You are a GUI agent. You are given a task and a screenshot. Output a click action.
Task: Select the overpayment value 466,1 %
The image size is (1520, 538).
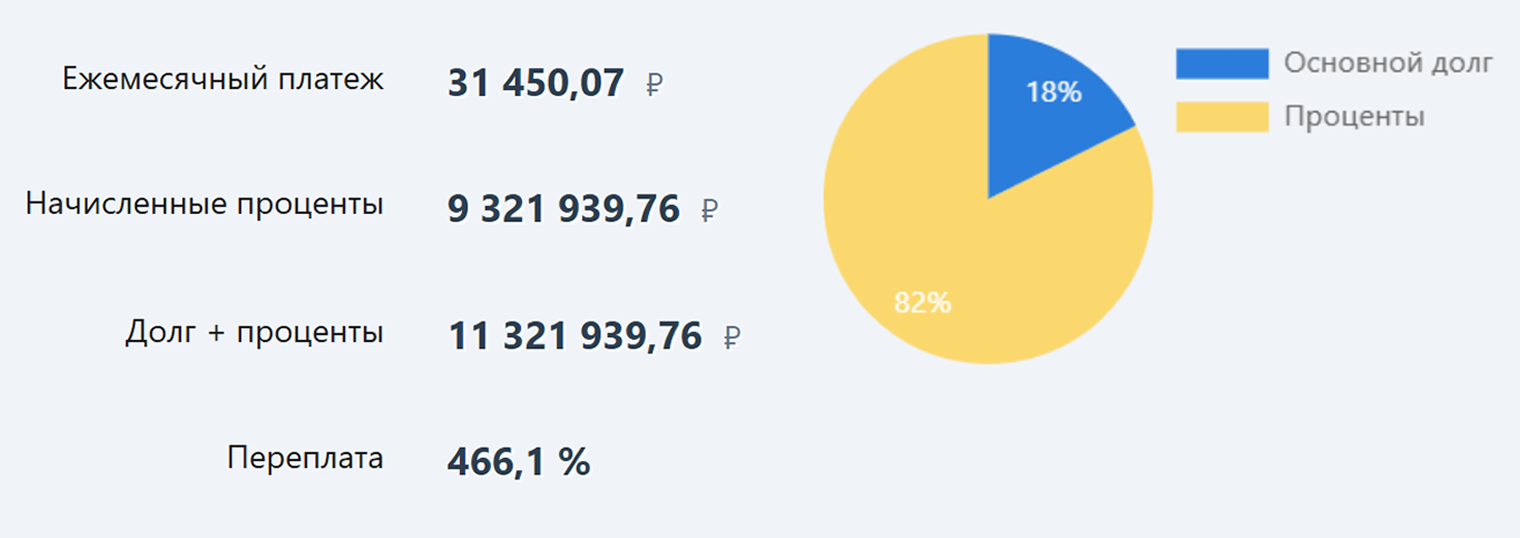[x=519, y=462]
